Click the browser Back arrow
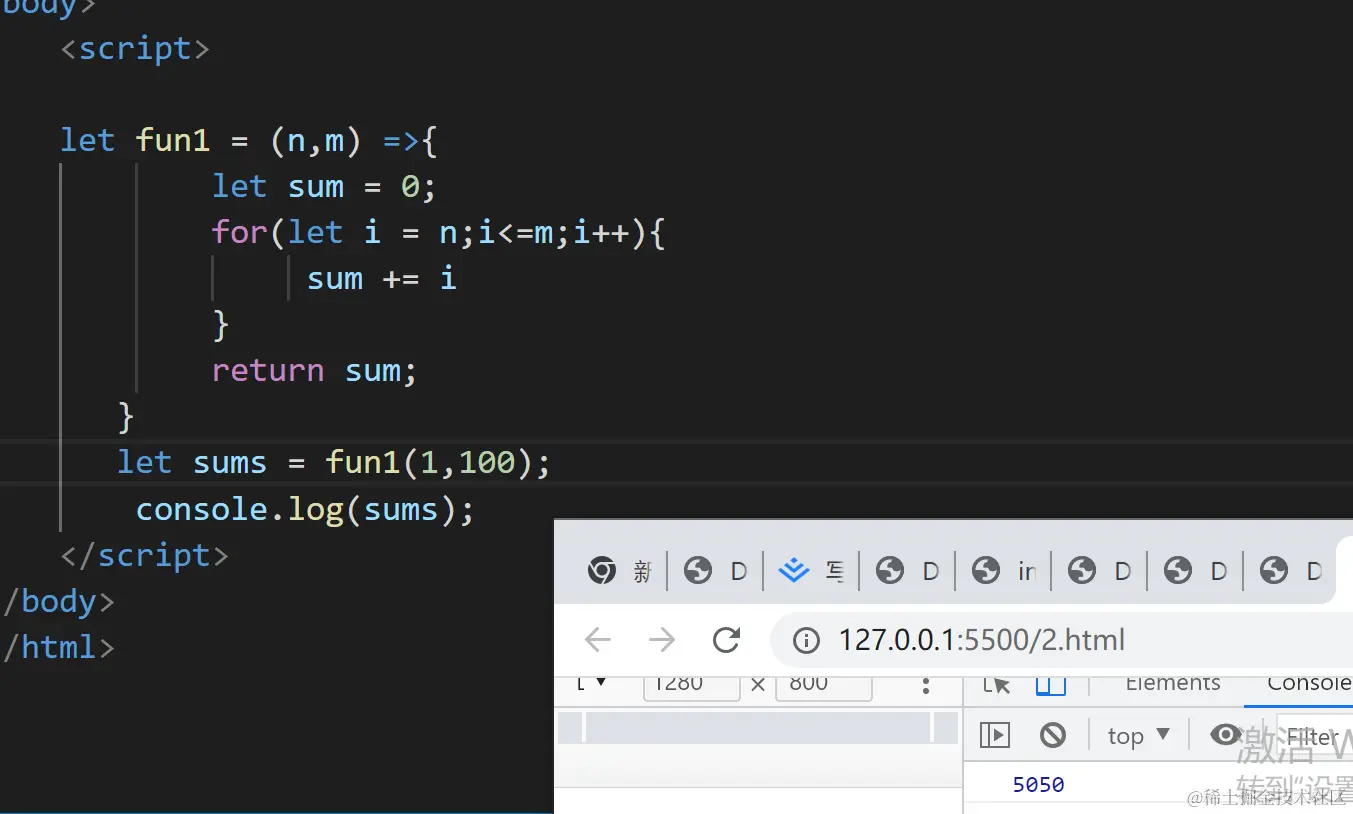The image size is (1353, 814). 597,640
